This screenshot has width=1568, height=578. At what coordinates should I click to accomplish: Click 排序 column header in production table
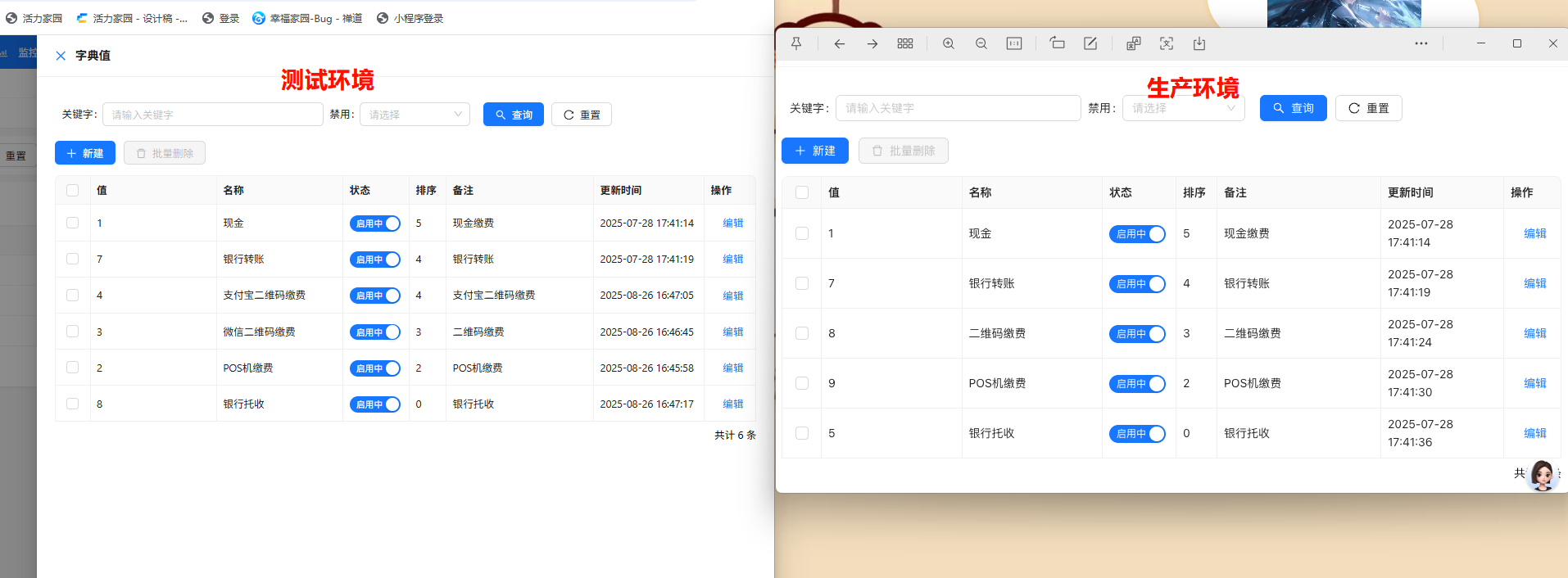tap(1194, 192)
